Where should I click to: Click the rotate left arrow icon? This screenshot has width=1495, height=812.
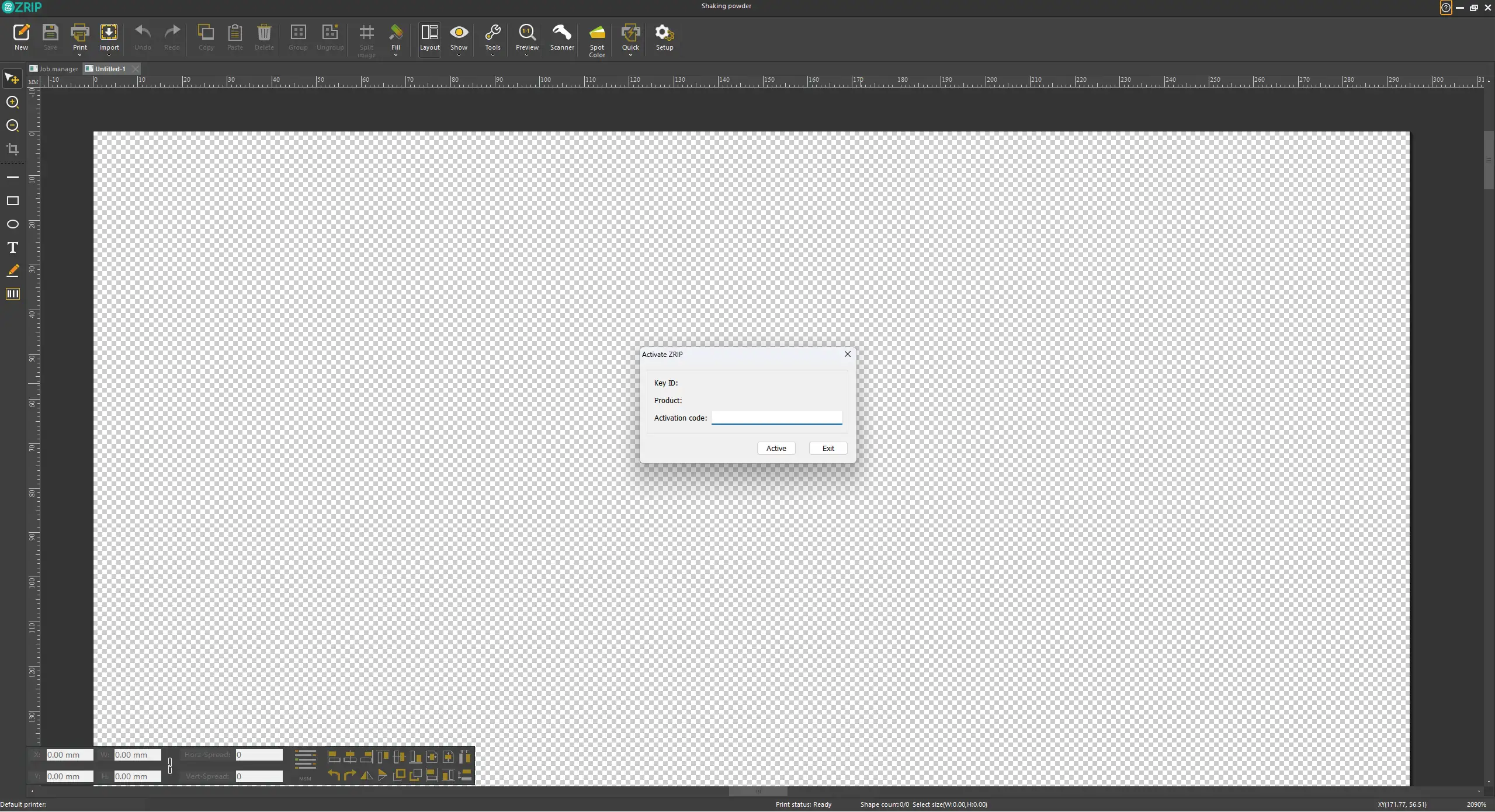334,776
